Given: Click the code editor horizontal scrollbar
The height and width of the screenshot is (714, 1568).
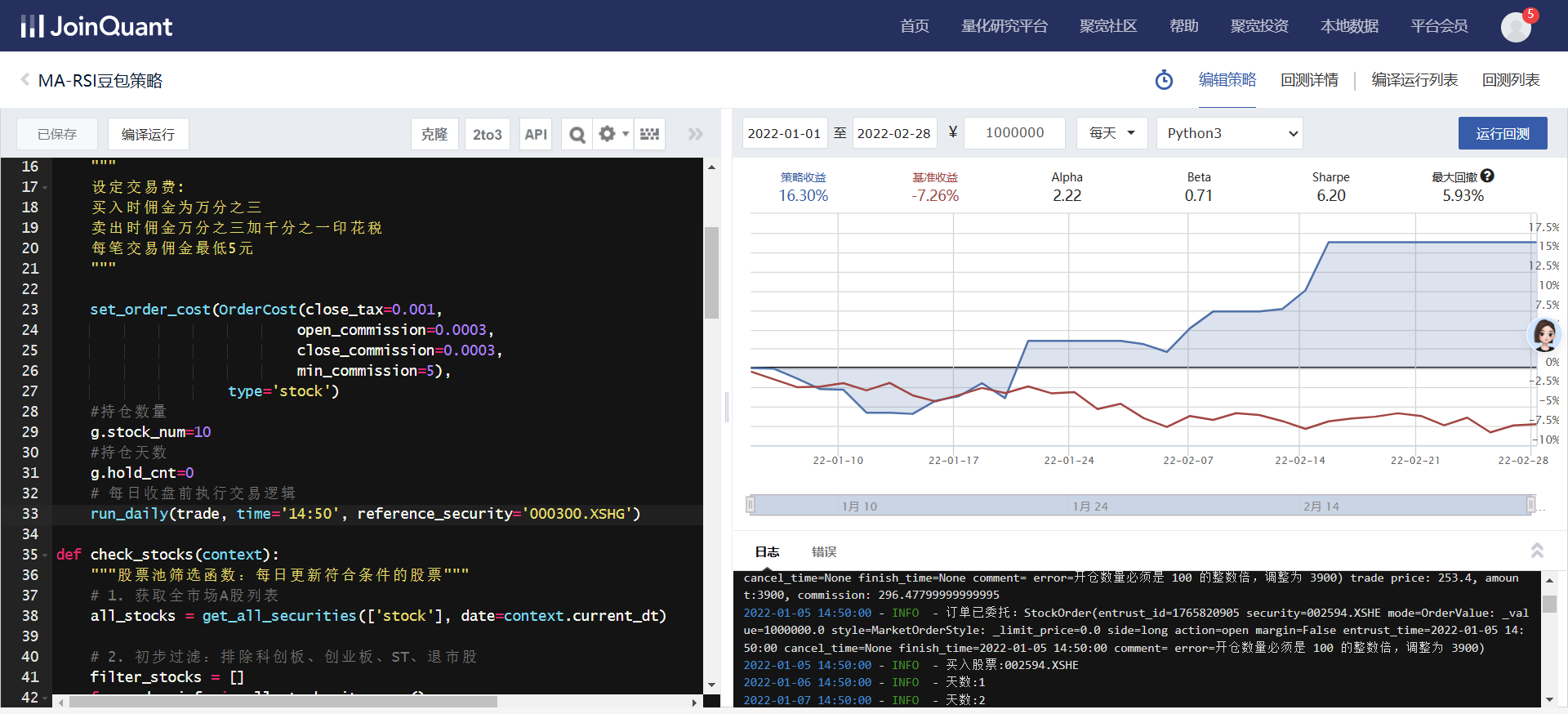Looking at the screenshot, I should tap(283, 702).
